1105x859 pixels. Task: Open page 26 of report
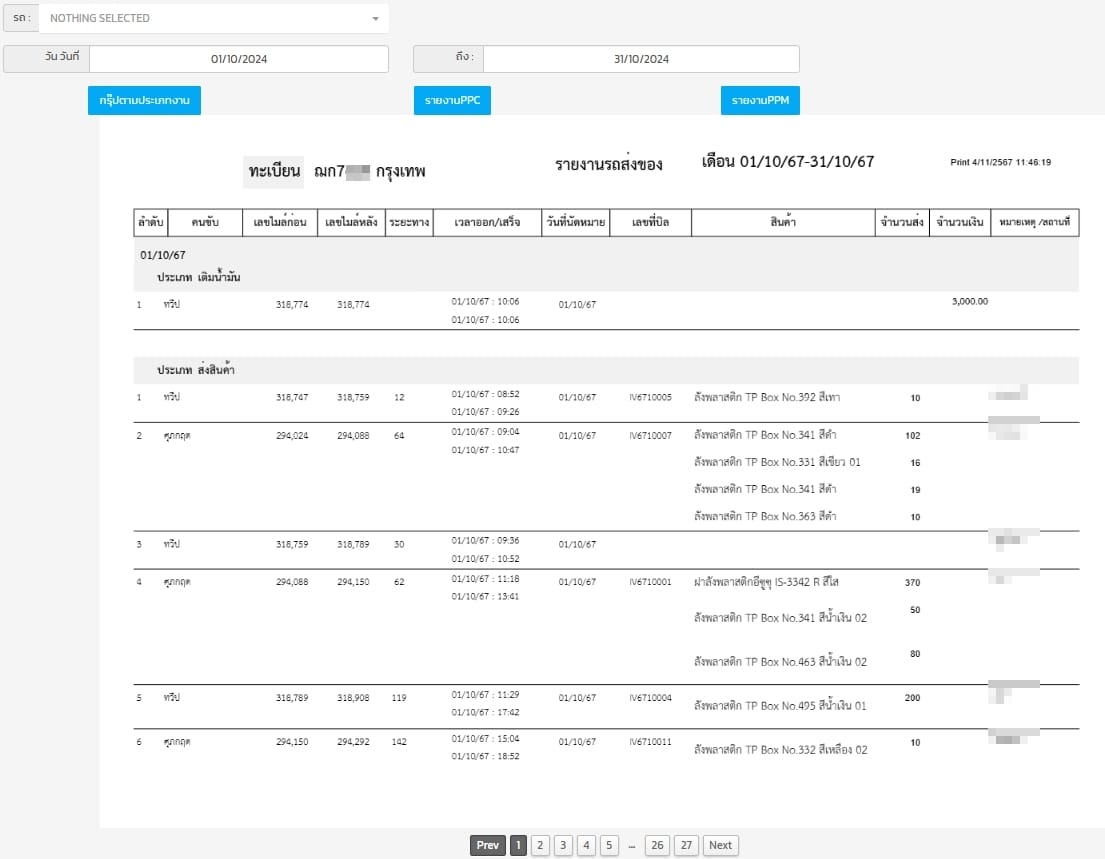(657, 845)
